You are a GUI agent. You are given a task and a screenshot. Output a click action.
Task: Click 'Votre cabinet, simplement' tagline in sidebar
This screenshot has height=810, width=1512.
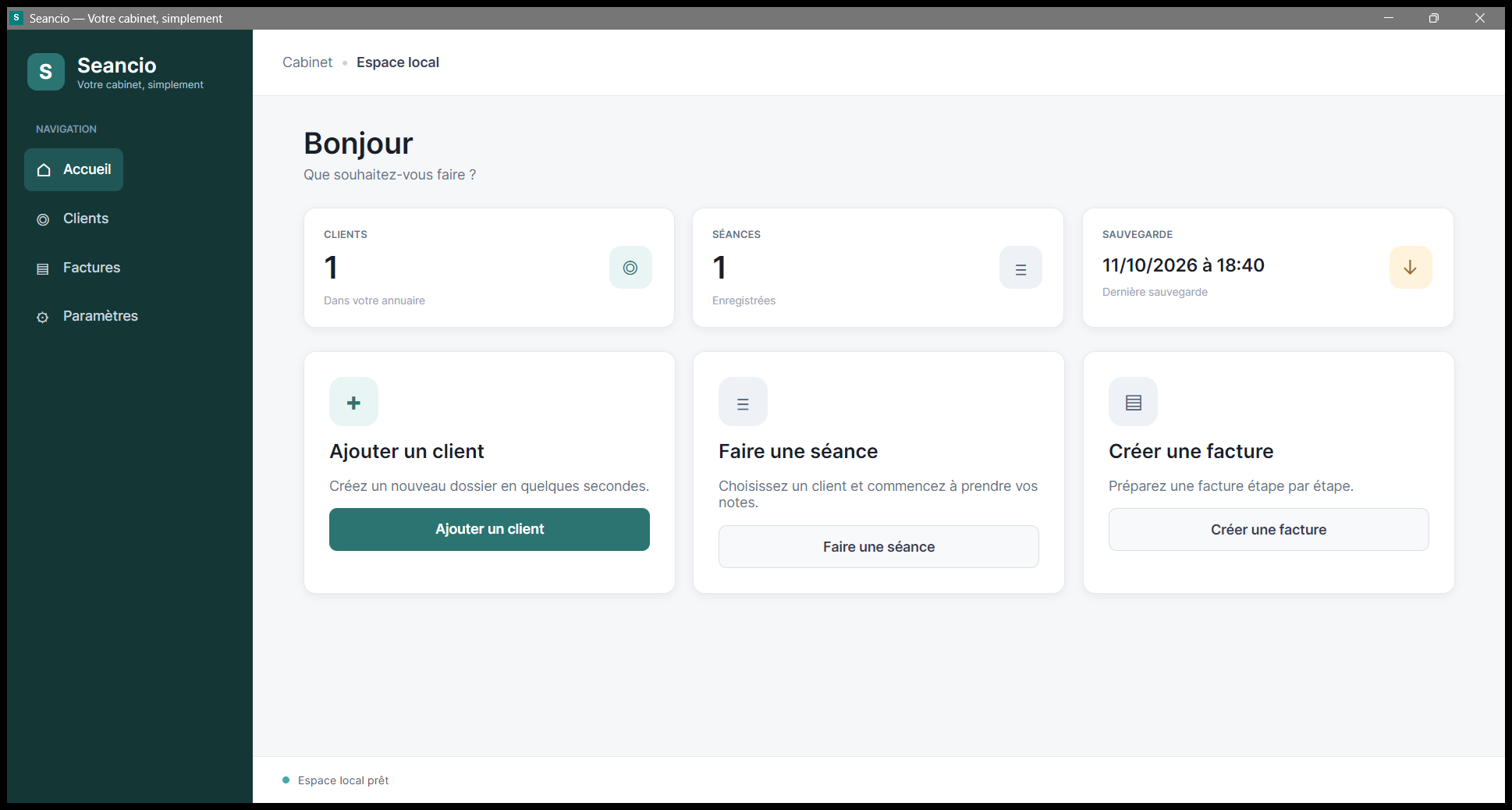140,85
